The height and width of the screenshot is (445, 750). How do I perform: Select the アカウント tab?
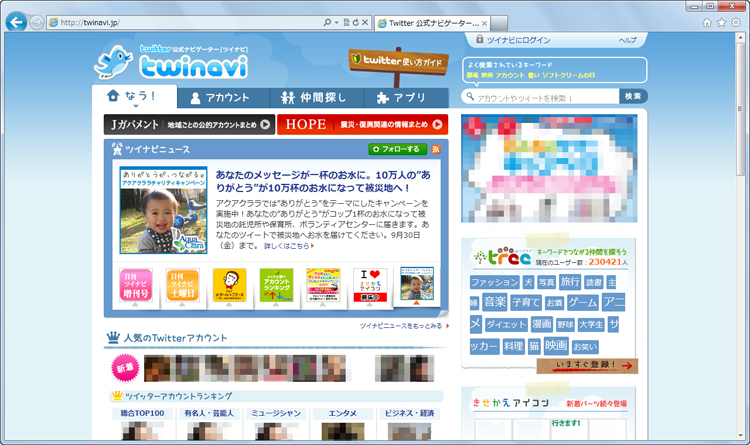tap(223, 98)
